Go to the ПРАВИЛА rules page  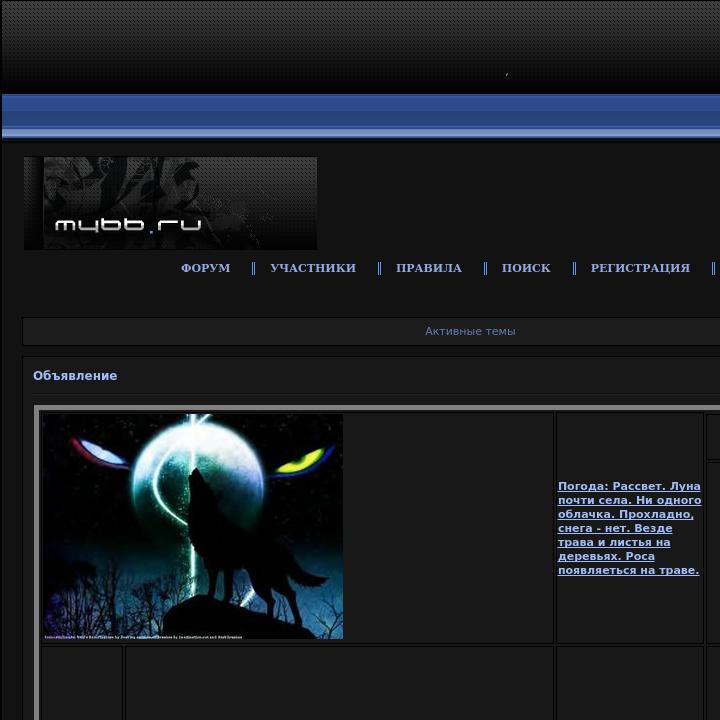click(428, 268)
